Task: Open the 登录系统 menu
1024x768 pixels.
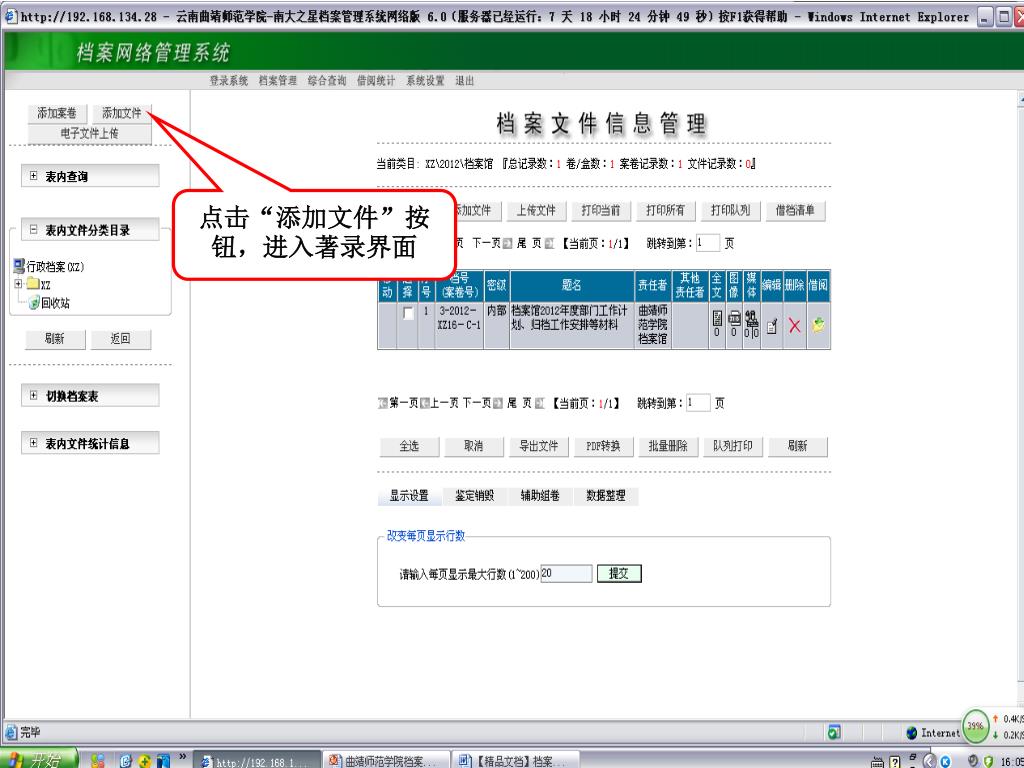Action: (229, 80)
